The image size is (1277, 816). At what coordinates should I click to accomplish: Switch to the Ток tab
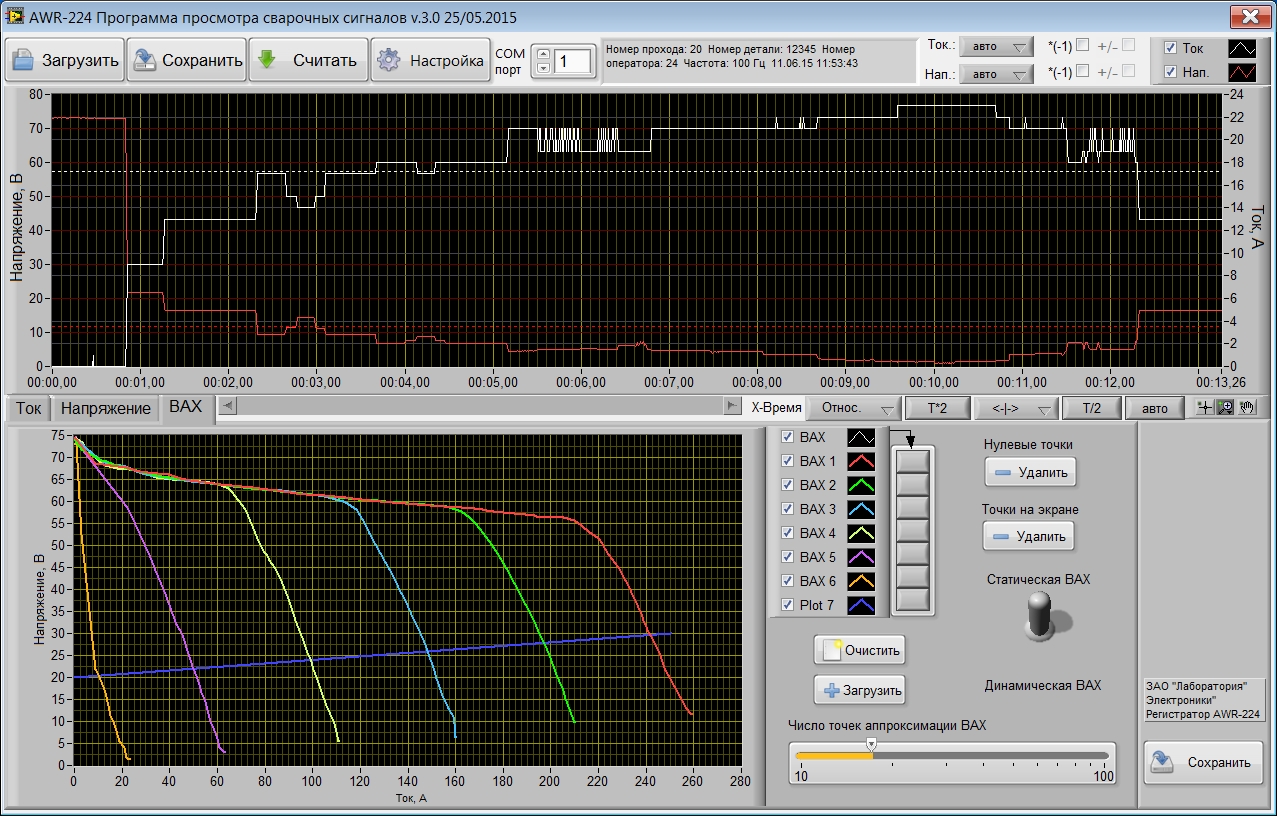tap(29, 408)
